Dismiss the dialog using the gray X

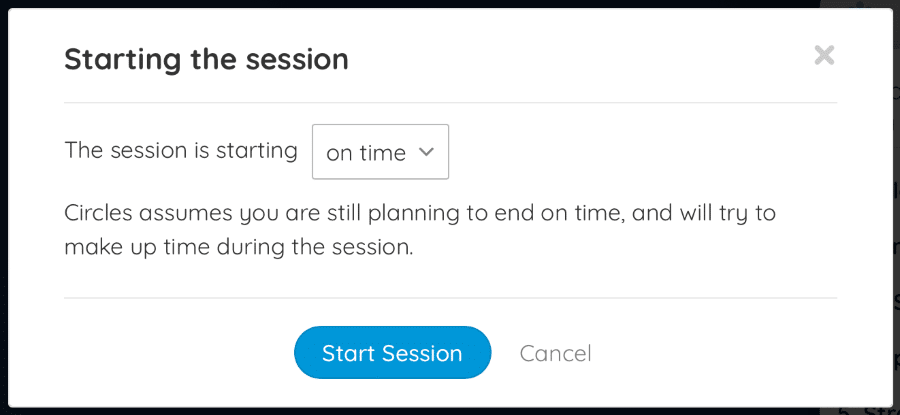pyautogui.click(x=824, y=56)
